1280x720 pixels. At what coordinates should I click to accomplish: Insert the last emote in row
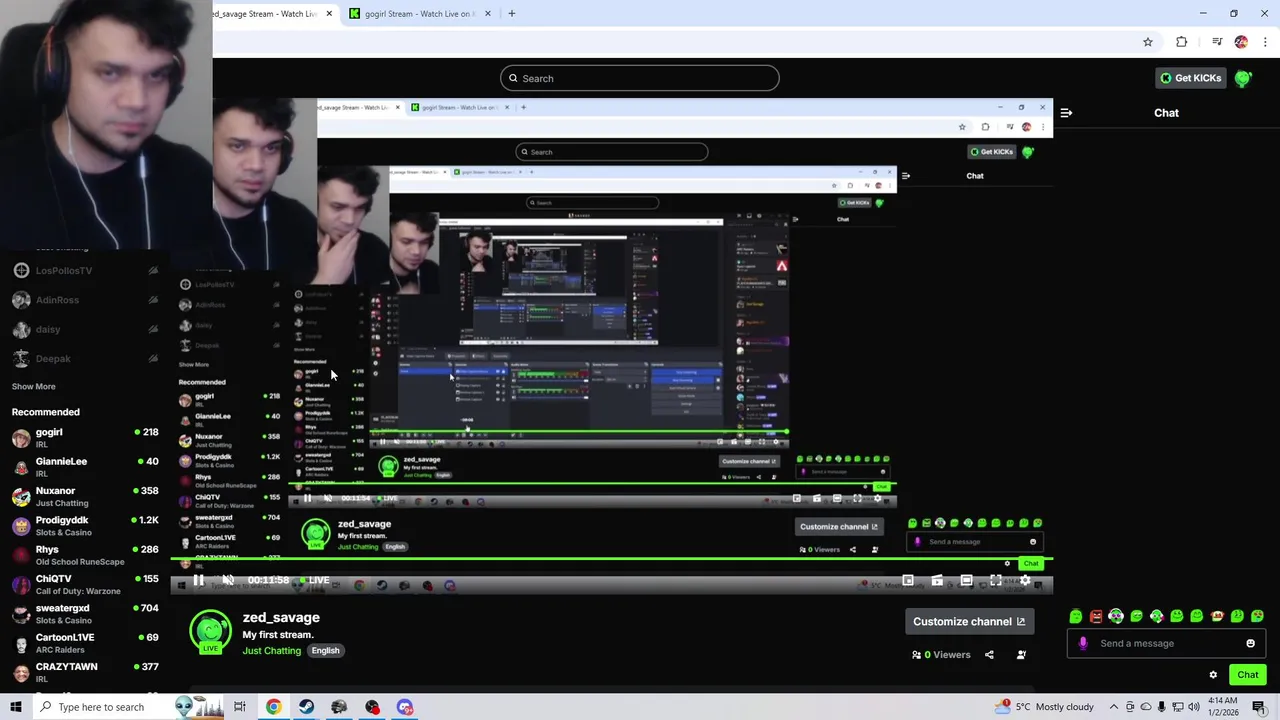1257,616
